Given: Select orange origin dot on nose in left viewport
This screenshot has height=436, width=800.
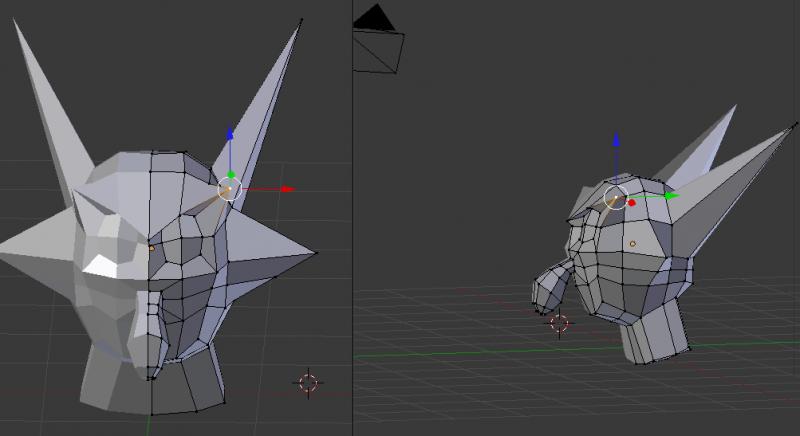Looking at the screenshot, I should click(x=152, y=248).
